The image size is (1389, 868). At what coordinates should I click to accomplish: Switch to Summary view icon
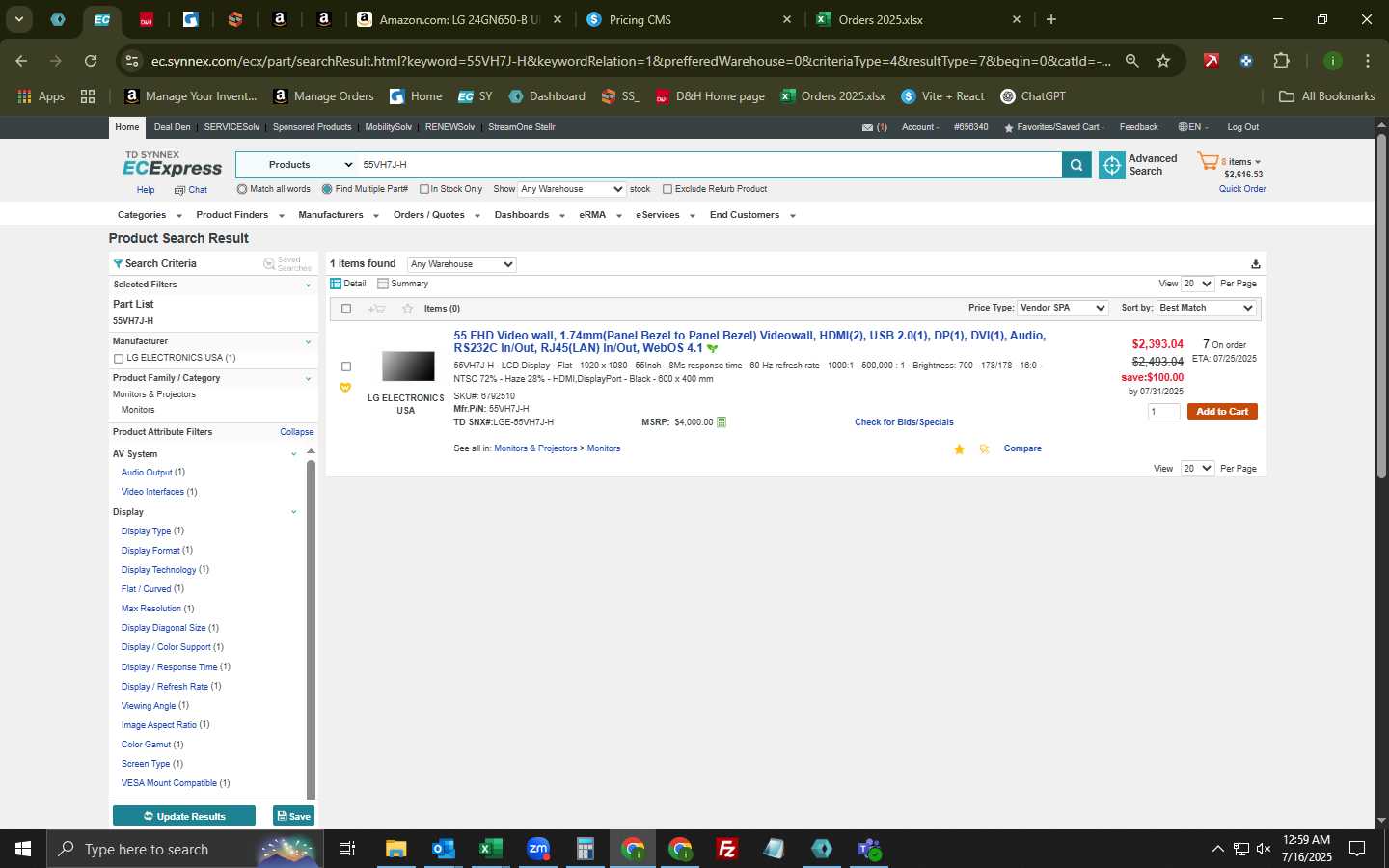point(383,284)
